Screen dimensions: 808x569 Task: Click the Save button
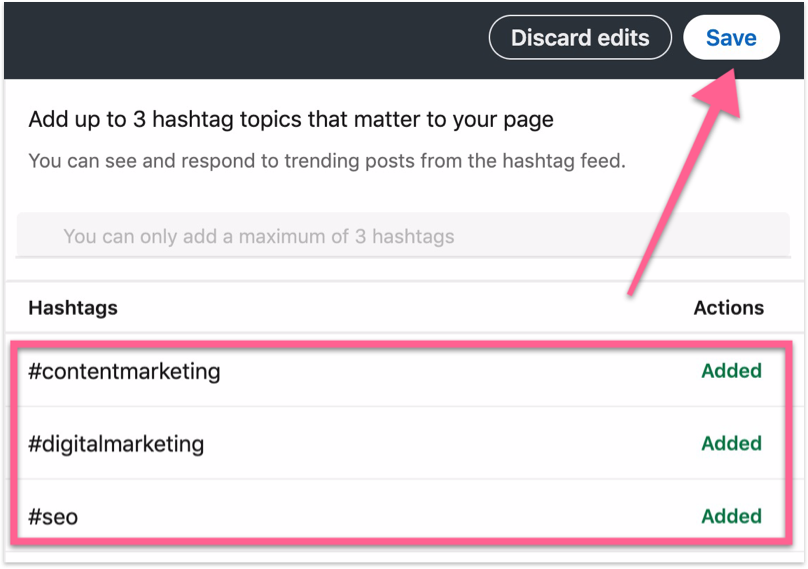[731, 38]
